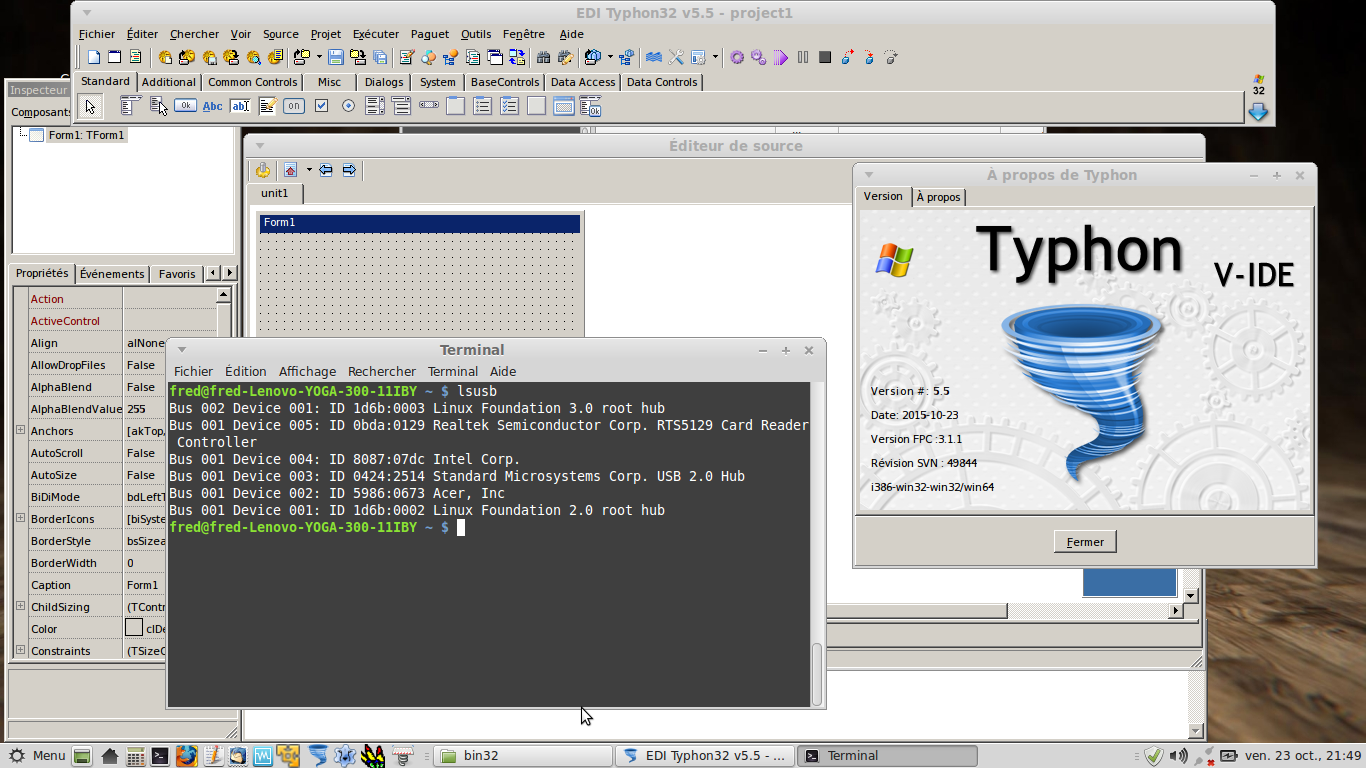Save the current file with floppy icon
1366x768 pixels.
point(336,57)
